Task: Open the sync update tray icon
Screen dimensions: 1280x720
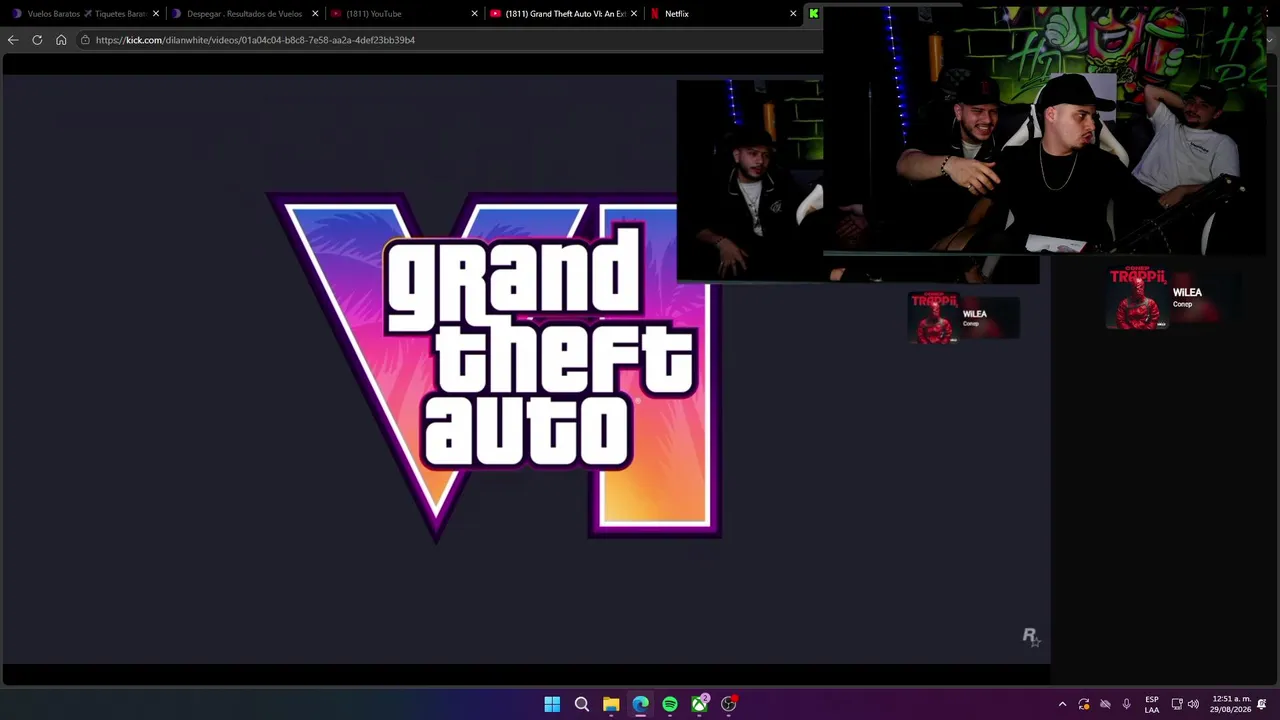Action: pyautogui.click(x=1084, y=704)
